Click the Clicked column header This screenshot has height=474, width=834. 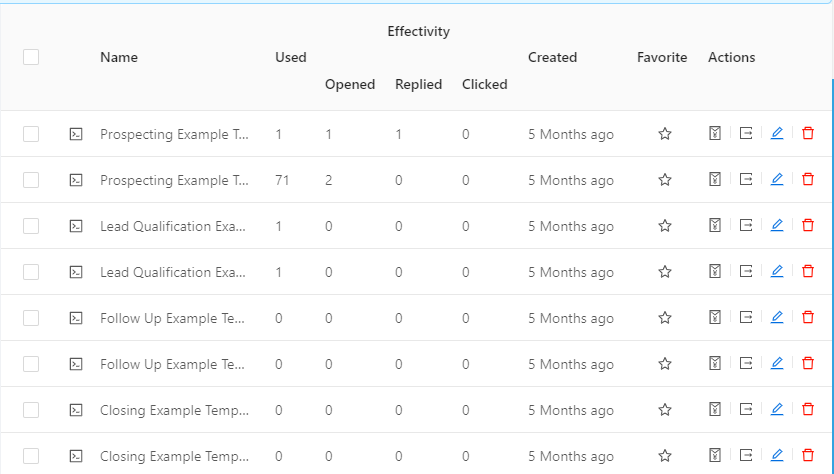[x=485, y=85]
